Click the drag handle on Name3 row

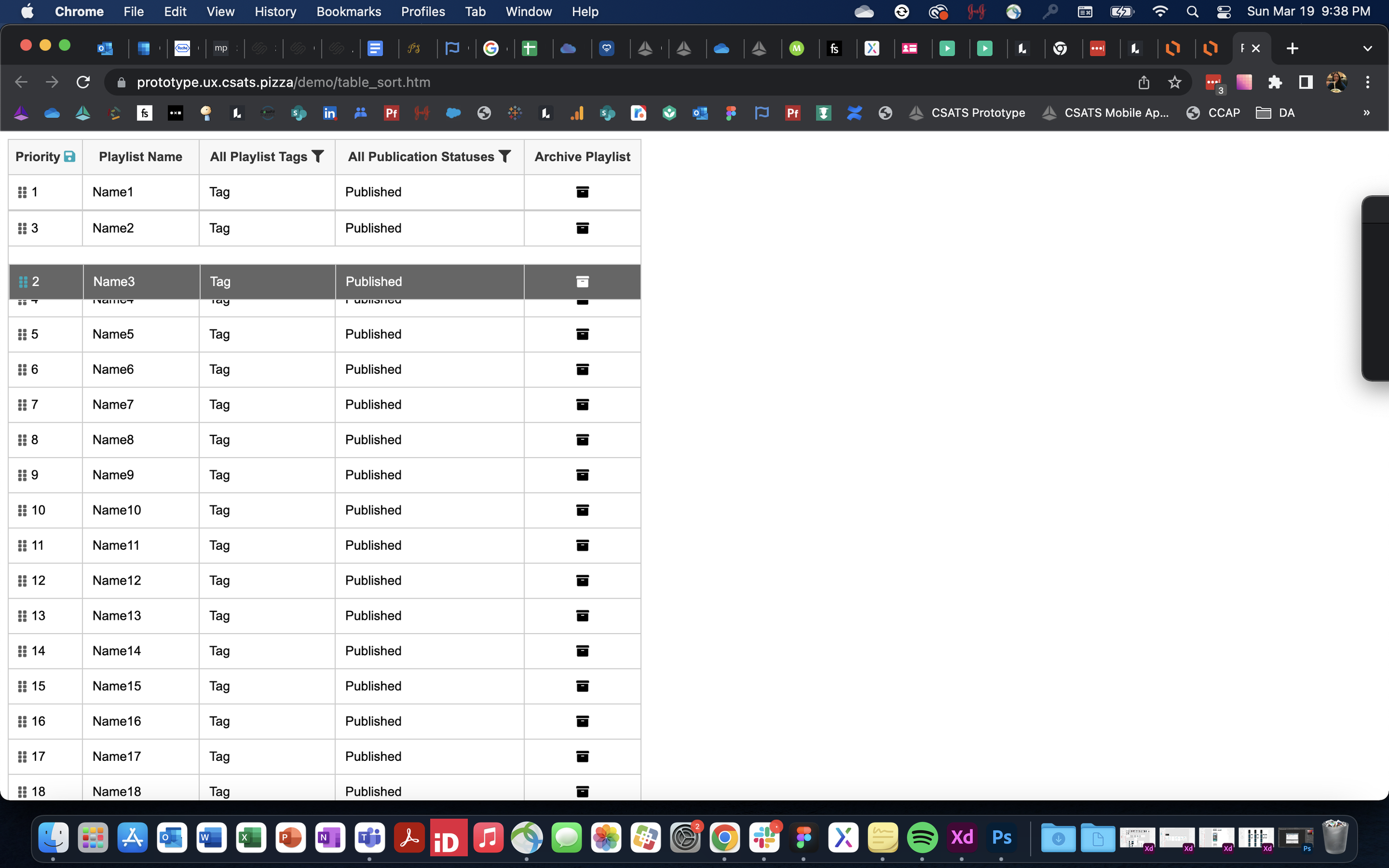click(23, 282)
